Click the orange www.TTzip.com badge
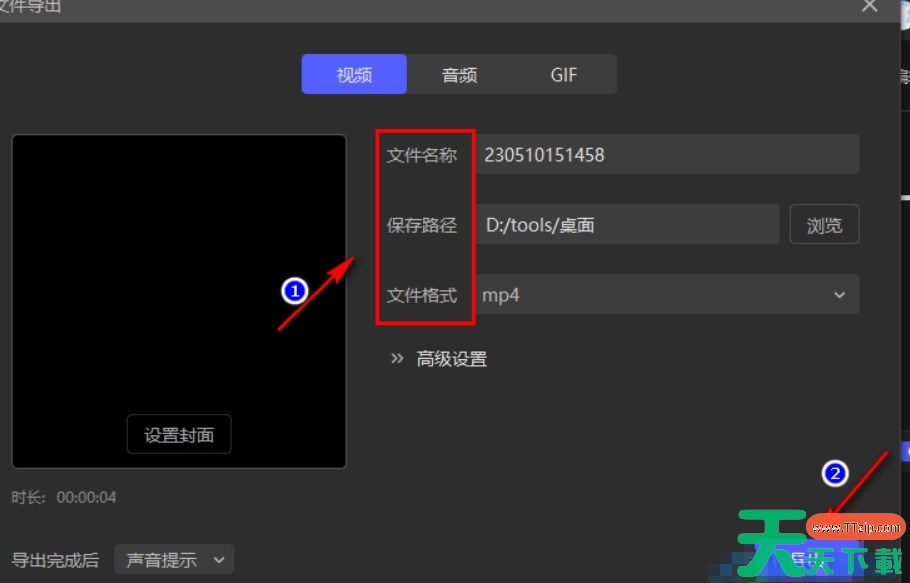910x583 pixels. point(856,527)
